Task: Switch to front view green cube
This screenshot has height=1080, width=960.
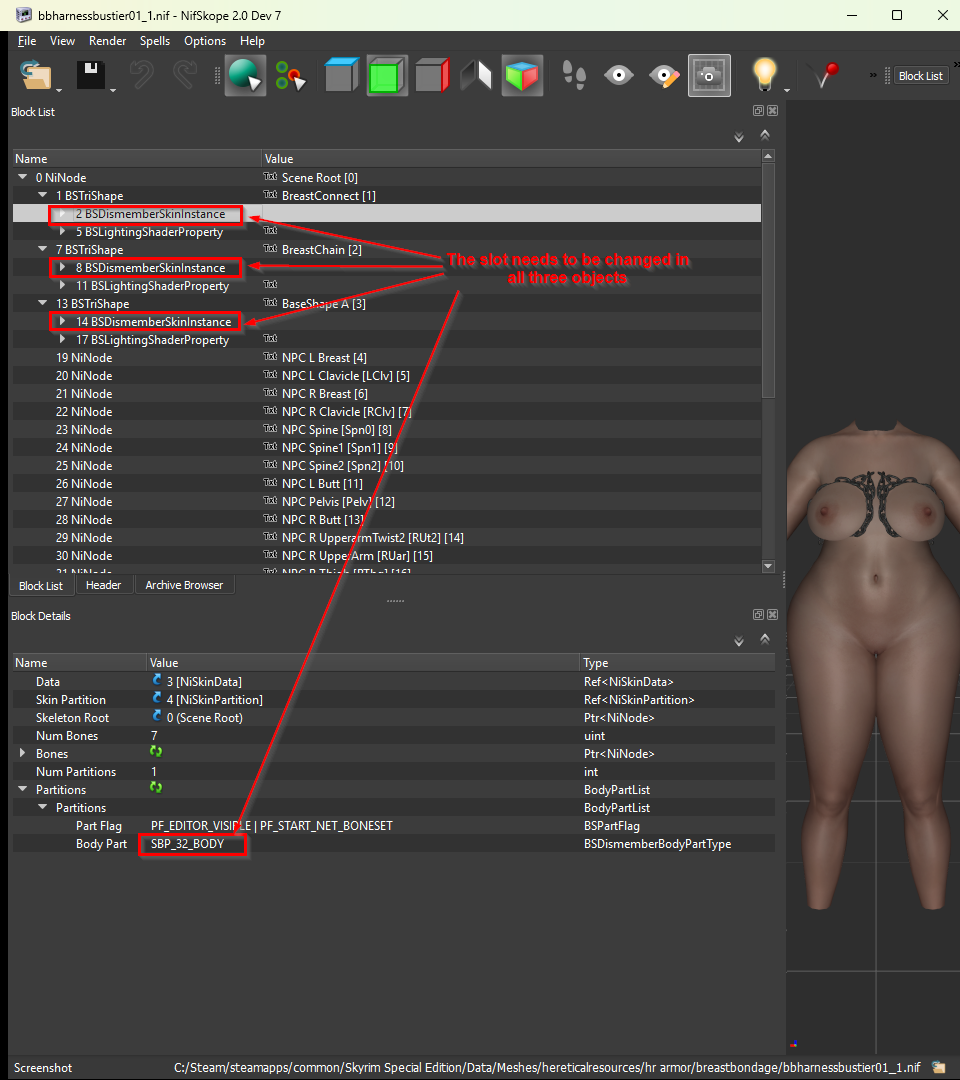Action: point(386,75)
